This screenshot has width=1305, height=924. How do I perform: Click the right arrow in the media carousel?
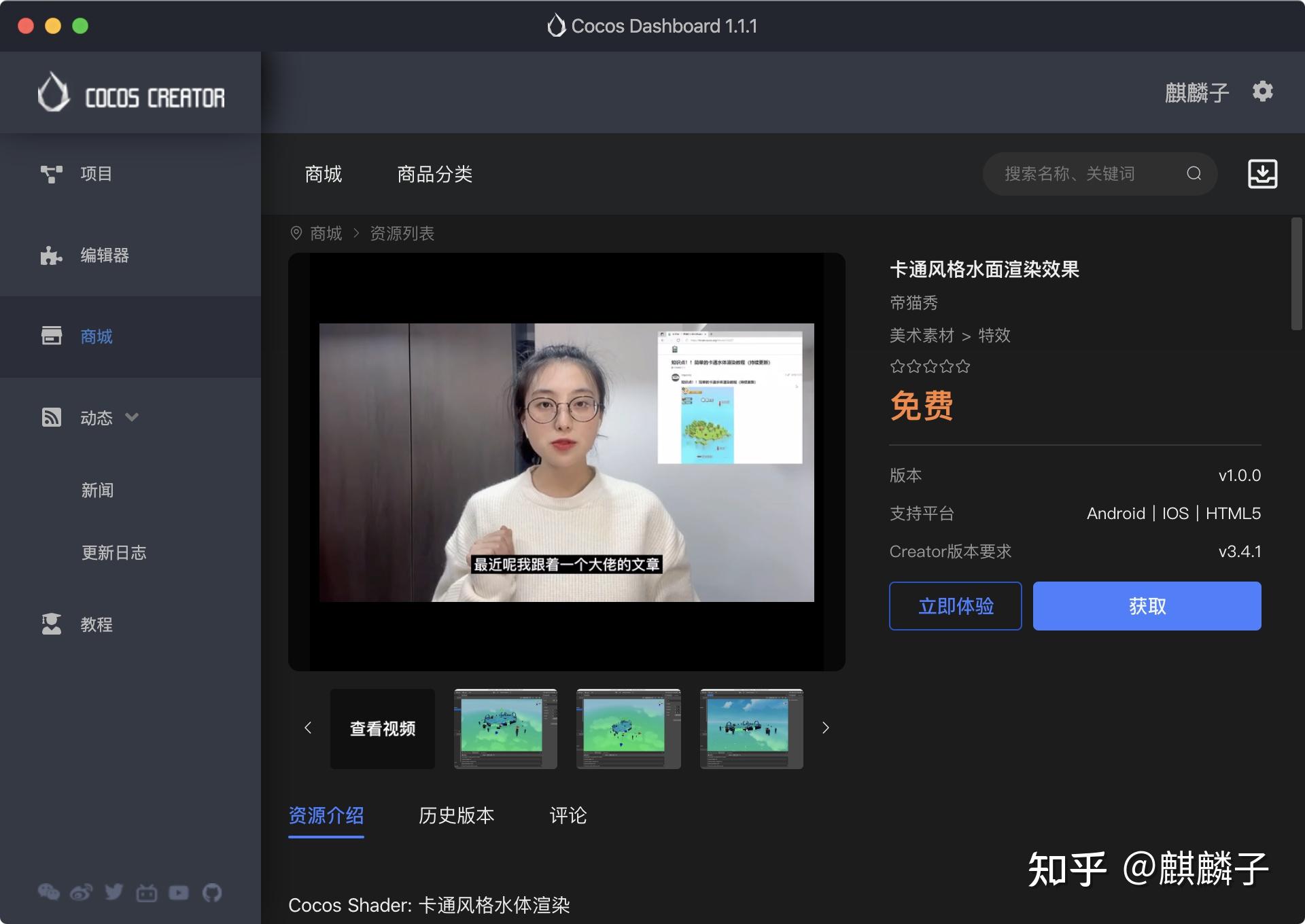825,728
